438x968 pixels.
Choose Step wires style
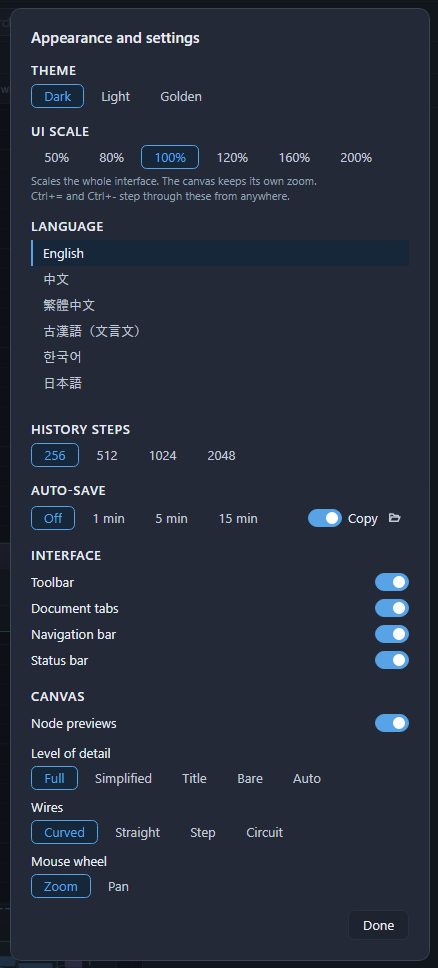pyautogui.click(x=203, y=832)
